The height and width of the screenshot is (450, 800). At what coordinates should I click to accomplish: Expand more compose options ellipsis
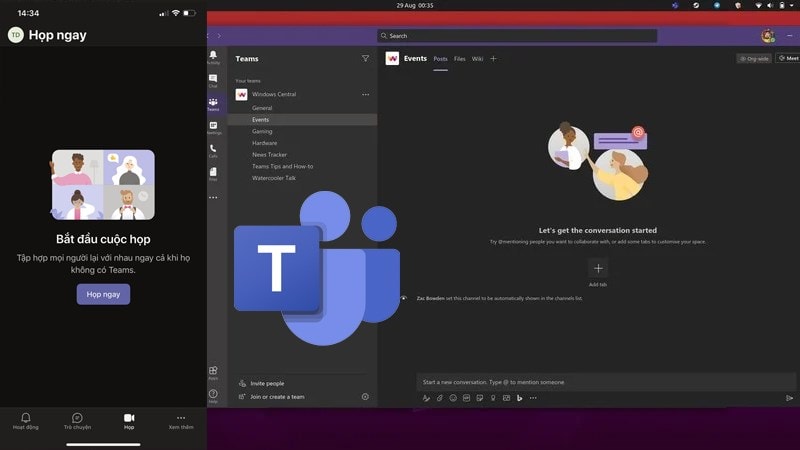533,398
